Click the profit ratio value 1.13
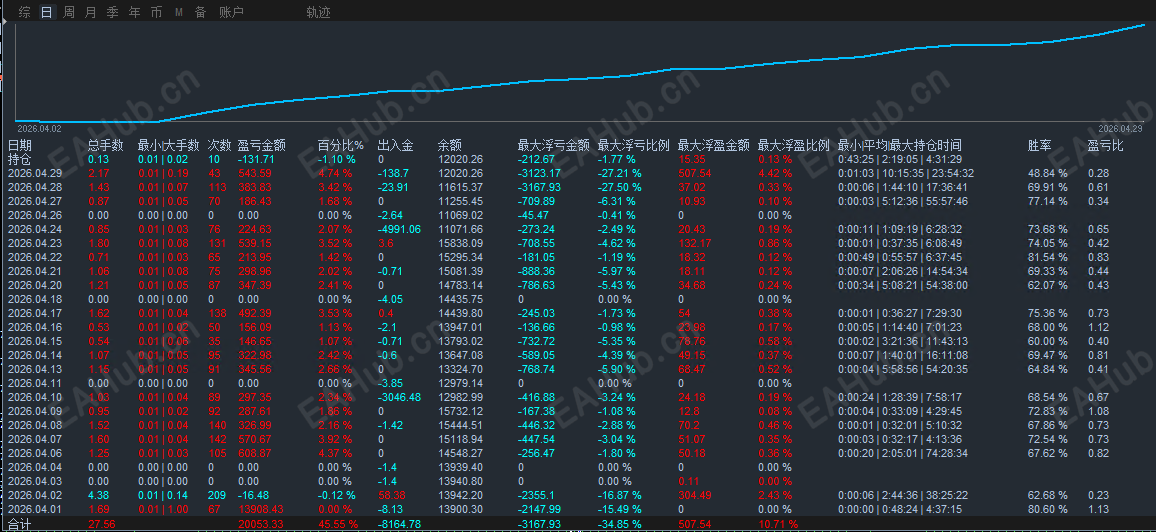The height and width of the screenshot is (532, 1156). [1098, 509]
